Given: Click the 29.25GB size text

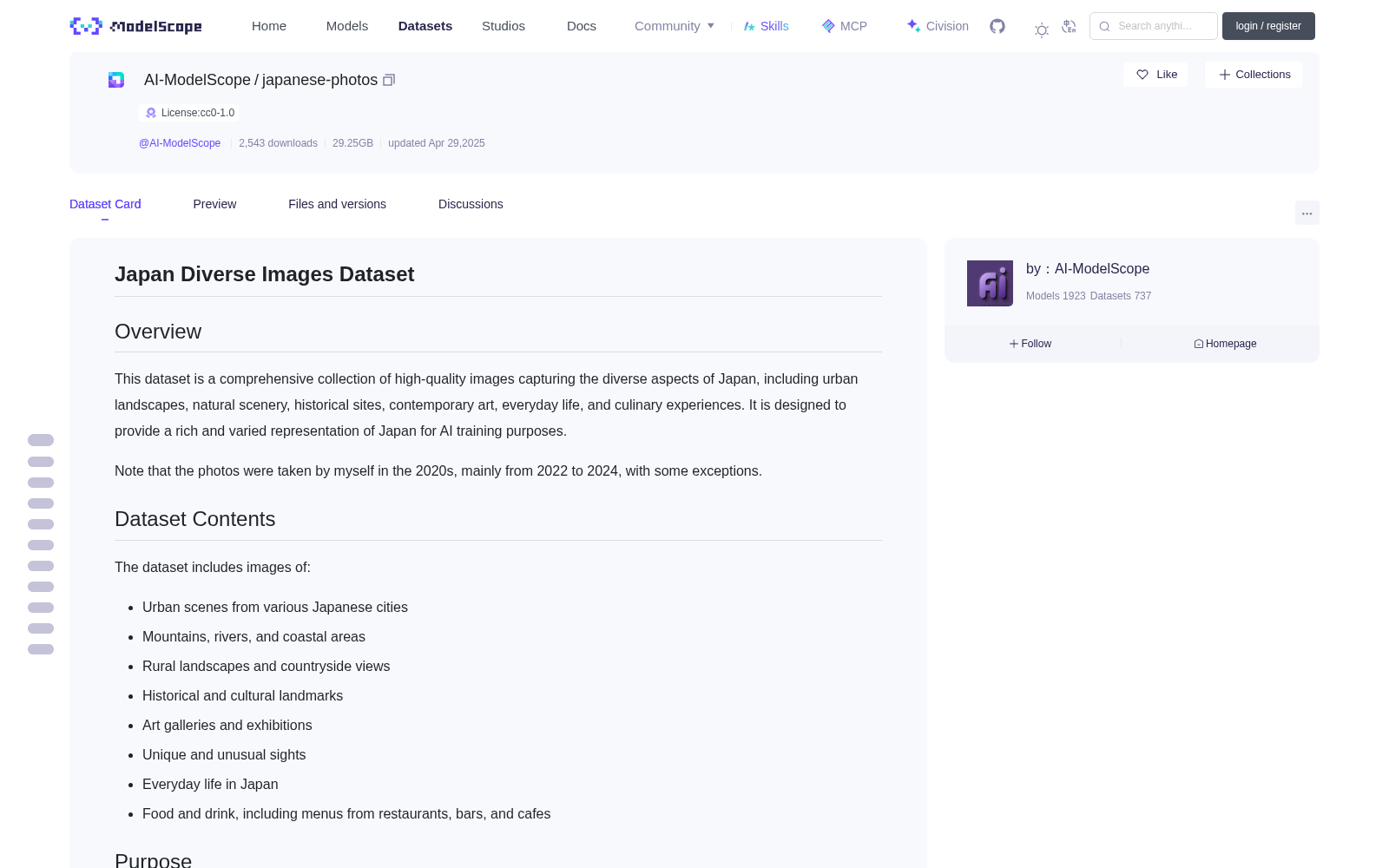Looking at the screenshot, I should (352, 143).
